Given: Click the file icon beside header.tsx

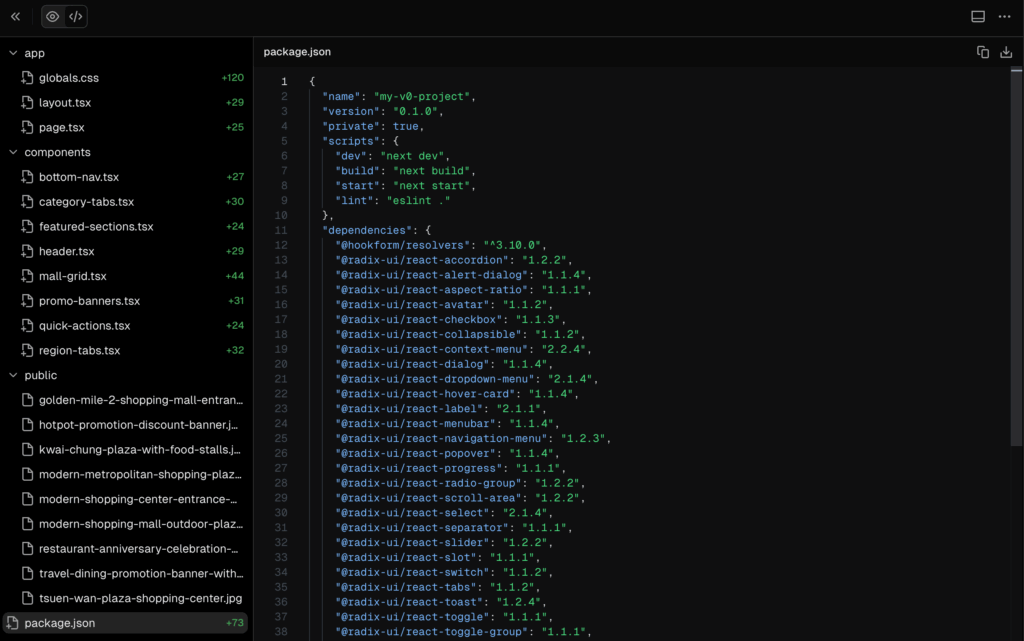Looking at the screenshot, I should tap(28, 252).
